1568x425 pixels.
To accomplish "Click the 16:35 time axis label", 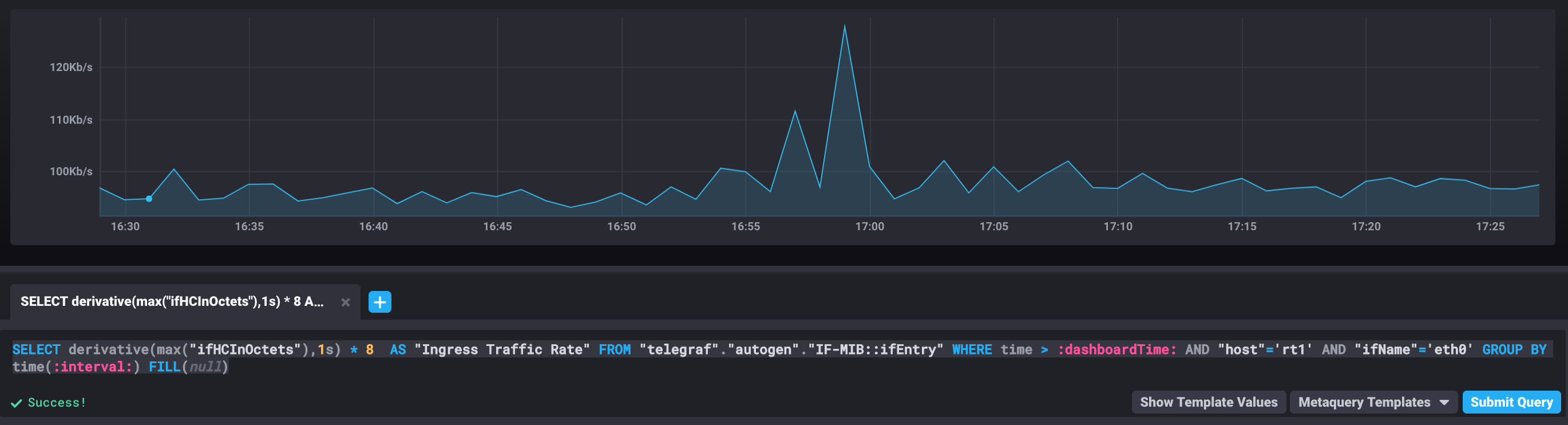I will pyautogui.click(x=249, y=226).
